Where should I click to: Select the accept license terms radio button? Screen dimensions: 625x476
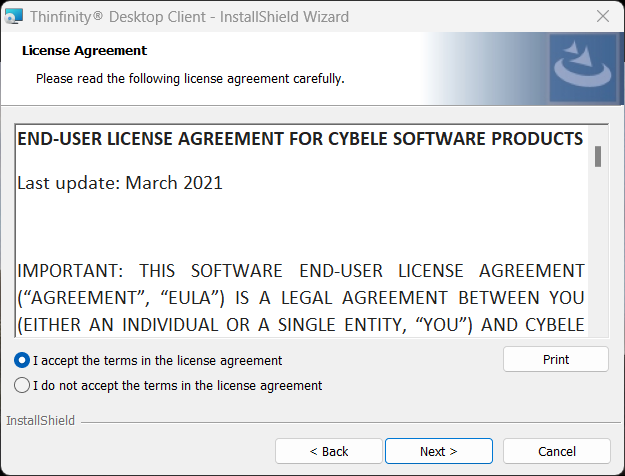pos(22,360)
